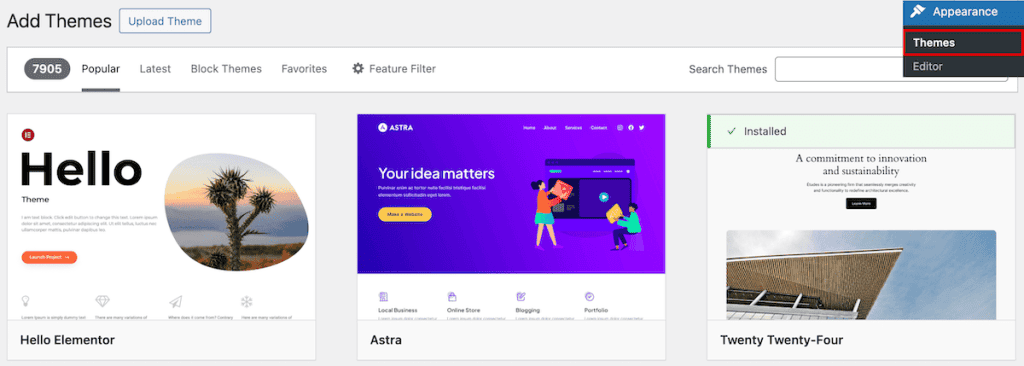Click the Feature Filter gear icon
Image resolution: width=1024 pixels, height=366 pixels.
pyautogui.click(x=358, y=69)
